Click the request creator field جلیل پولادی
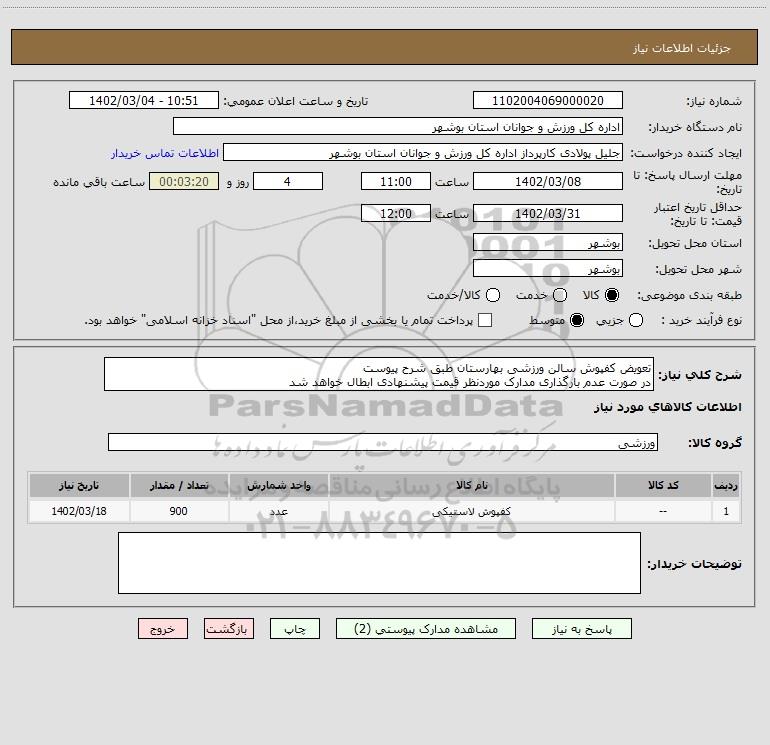 click(x=423, y=152)
